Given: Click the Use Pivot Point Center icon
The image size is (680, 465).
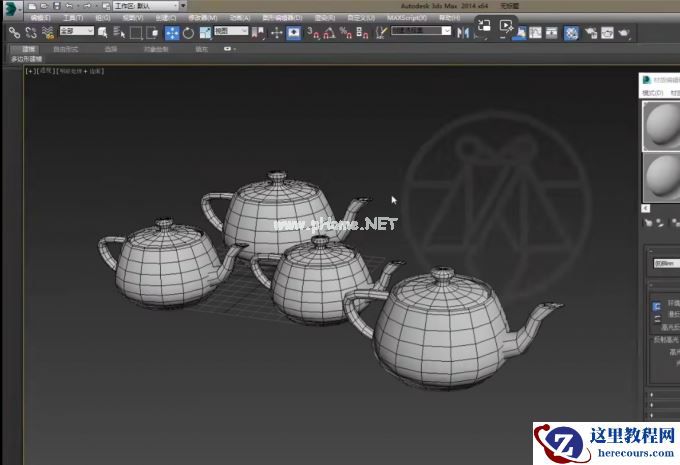Looking at the screenshot, I should (258, 33).
